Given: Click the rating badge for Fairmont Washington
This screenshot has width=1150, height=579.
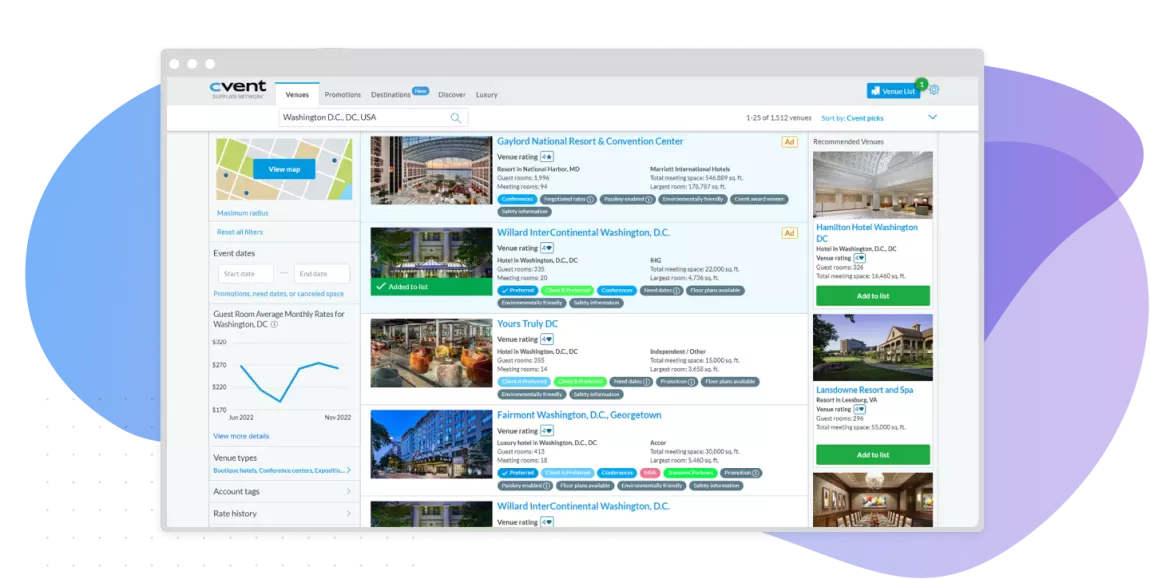Looking at the screenshot, I should [x=547, y=431].
